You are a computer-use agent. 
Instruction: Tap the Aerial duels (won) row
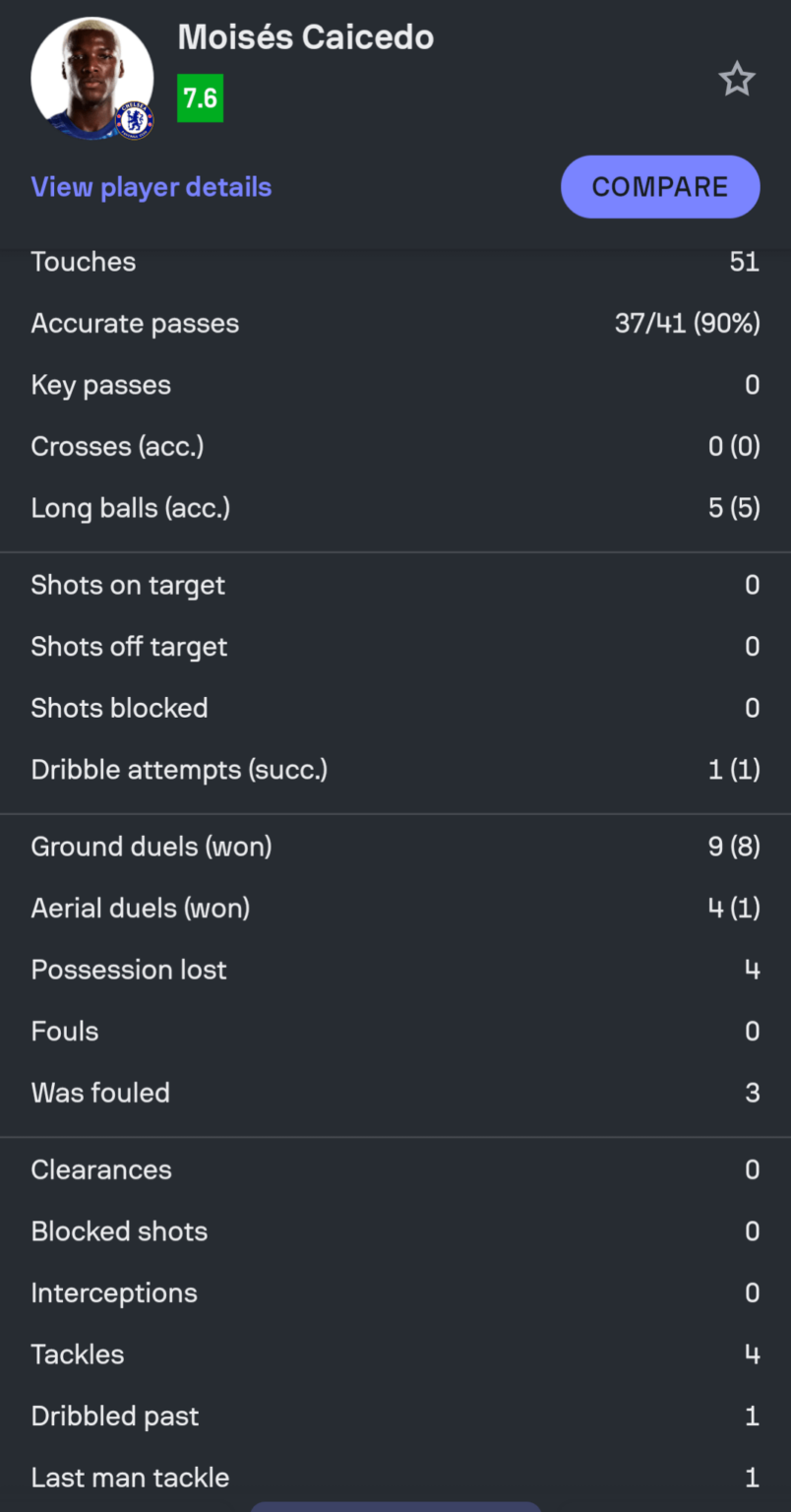tap(394, 908)
